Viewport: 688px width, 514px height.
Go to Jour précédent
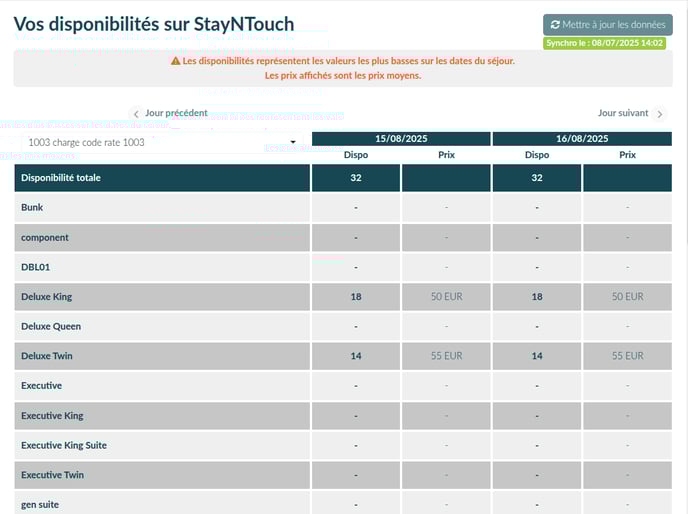176,113
